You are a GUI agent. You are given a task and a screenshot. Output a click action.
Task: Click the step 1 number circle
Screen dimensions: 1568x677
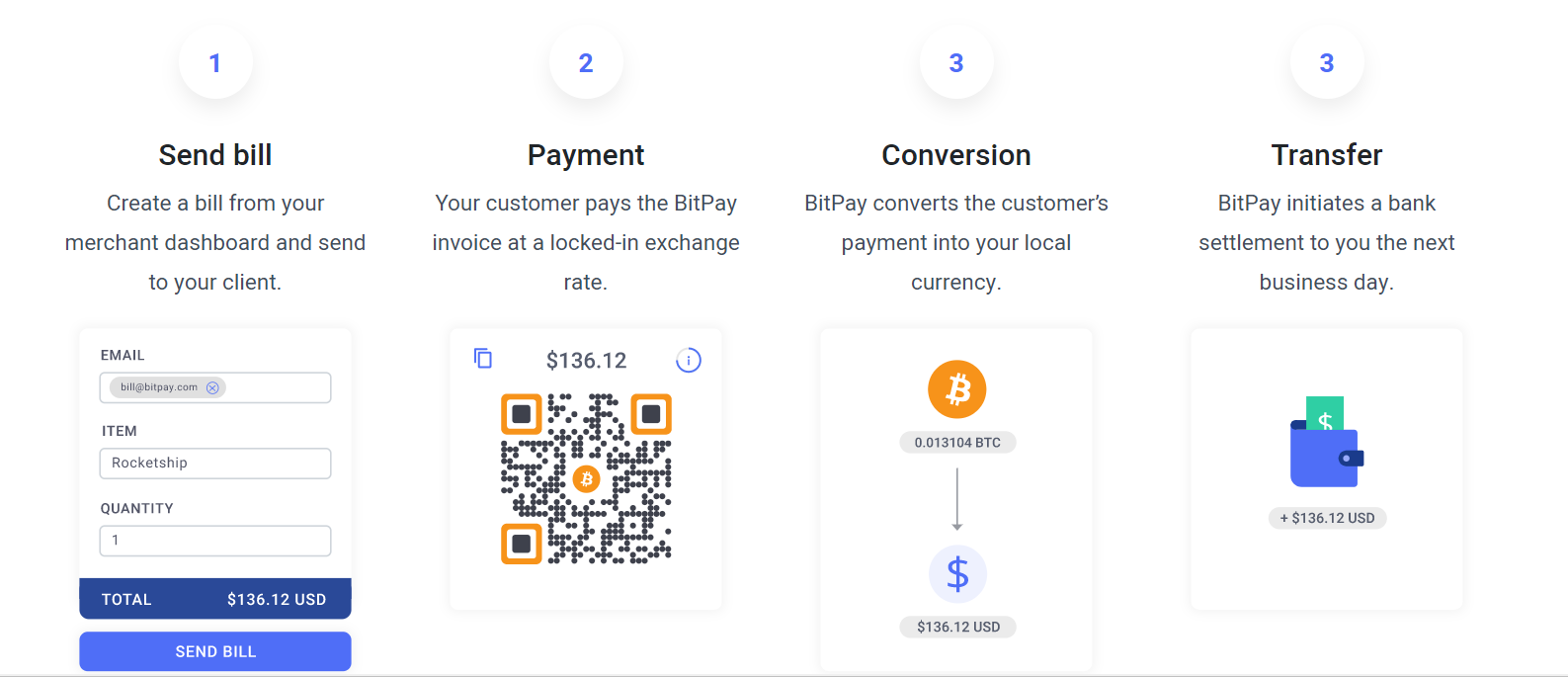tap(215, 63)
